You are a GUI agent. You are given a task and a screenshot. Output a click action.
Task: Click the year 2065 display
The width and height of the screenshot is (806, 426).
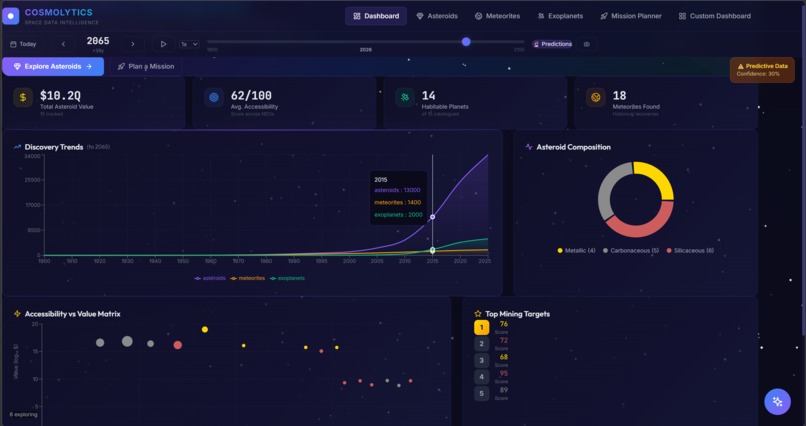98,41
